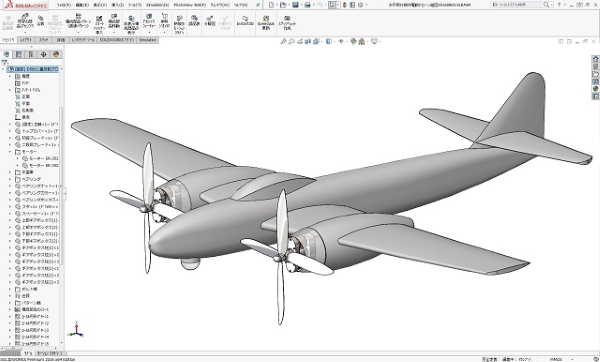Click the Take Snapshot (スナップショット作成) tool

[x=287, y=22]
